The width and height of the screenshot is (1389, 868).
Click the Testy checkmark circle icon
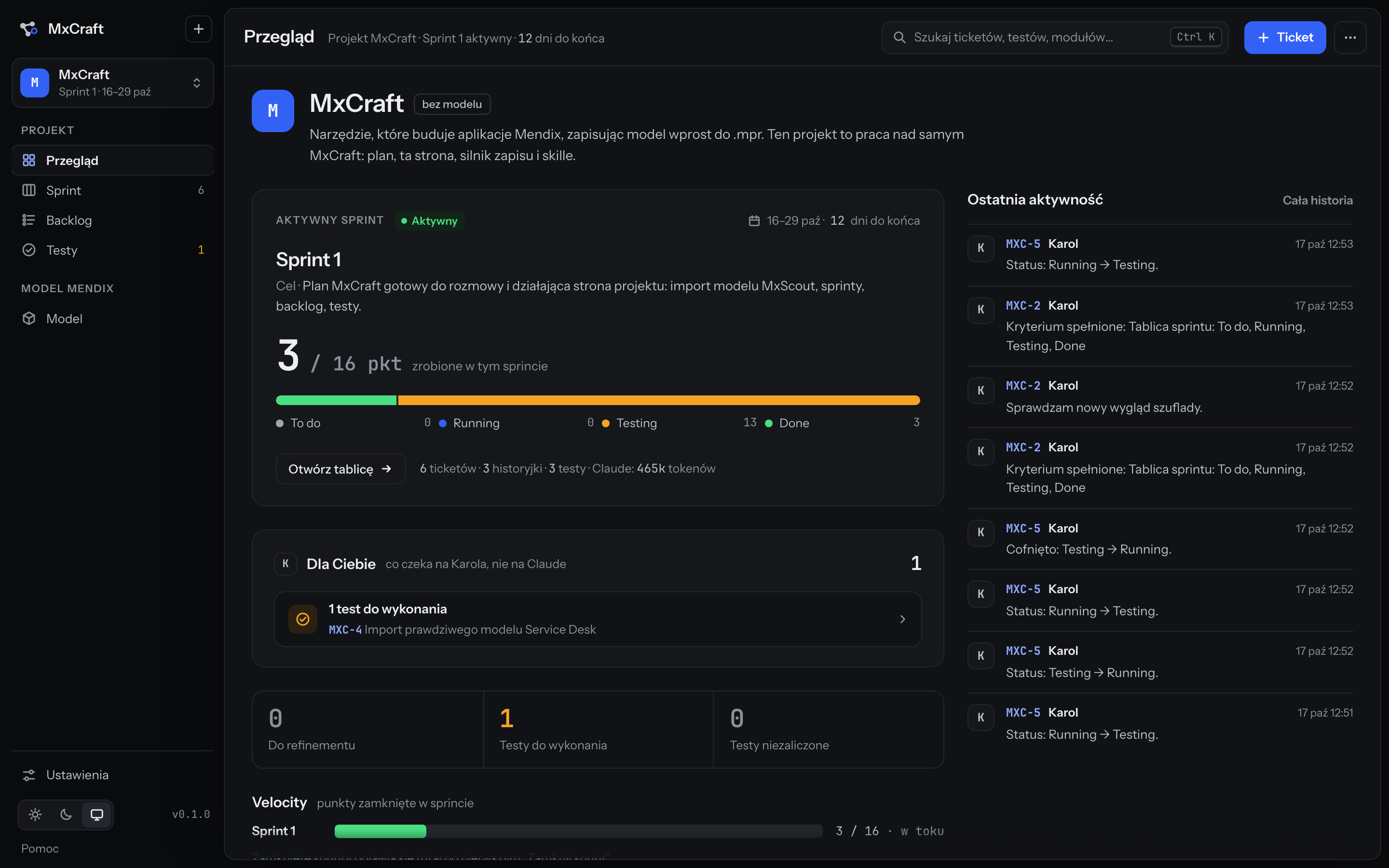29,250
